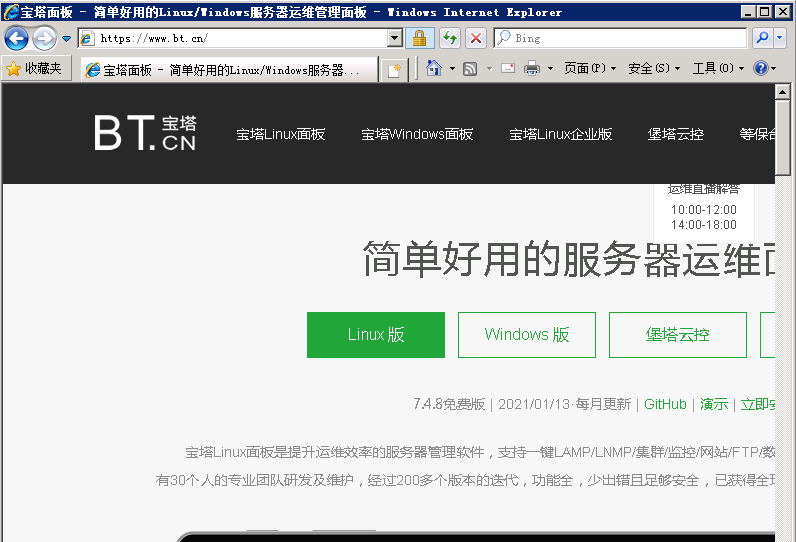The image size is (796, 542).
Task: Click the 简单好用的服务器运维 headline
Action: (x=568, y=259)
